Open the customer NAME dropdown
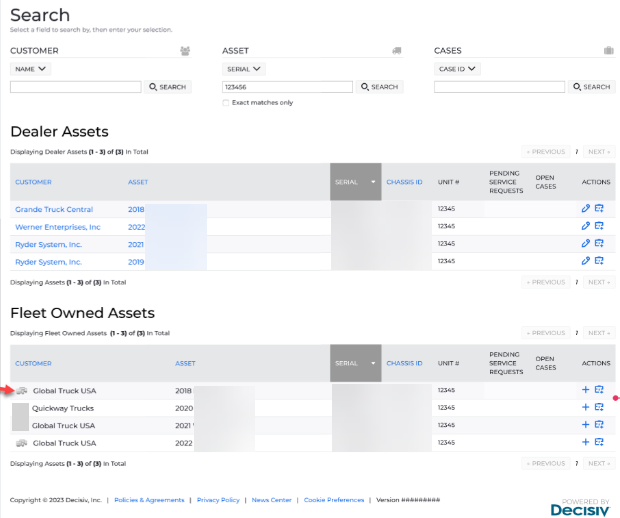 tap(30, 69)
